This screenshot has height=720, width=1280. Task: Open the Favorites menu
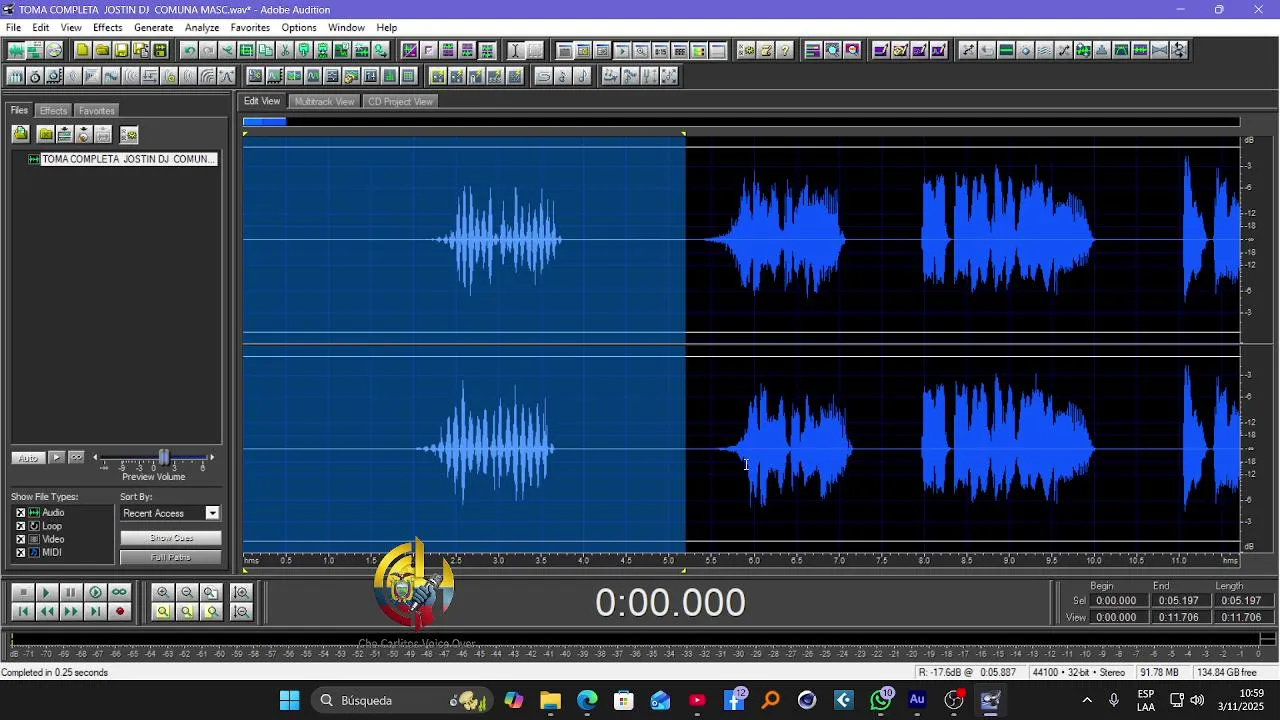pos(250,27)
